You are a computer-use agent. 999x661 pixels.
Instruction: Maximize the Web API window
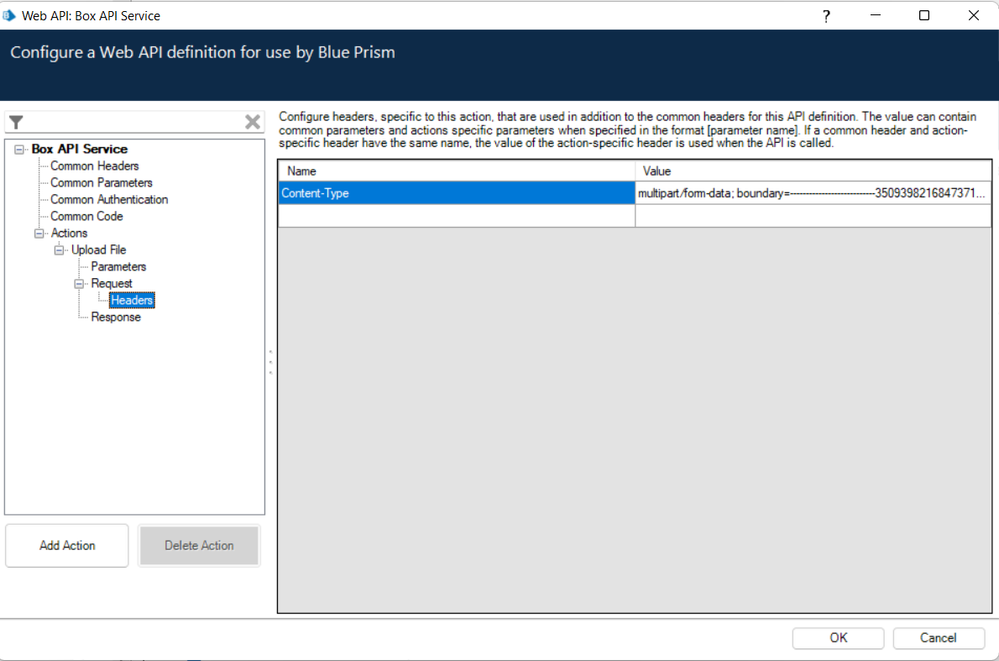pyautogui.click(x=924, y=15)
